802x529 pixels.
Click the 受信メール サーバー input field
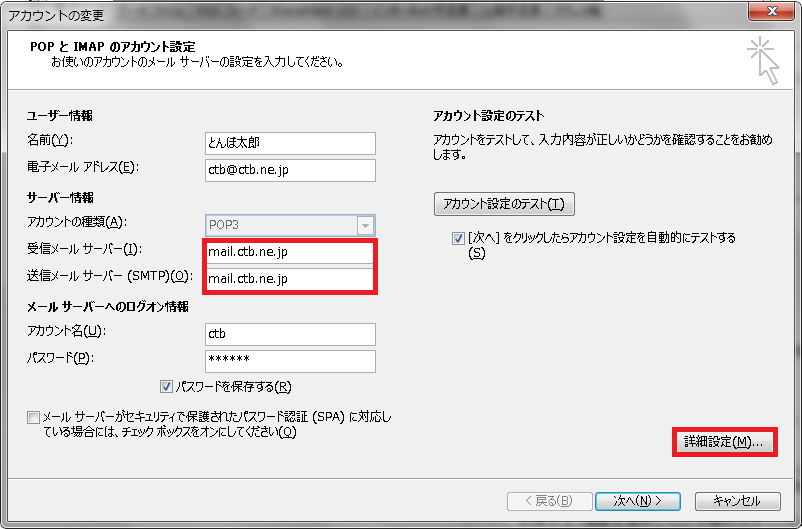point(290,252)
